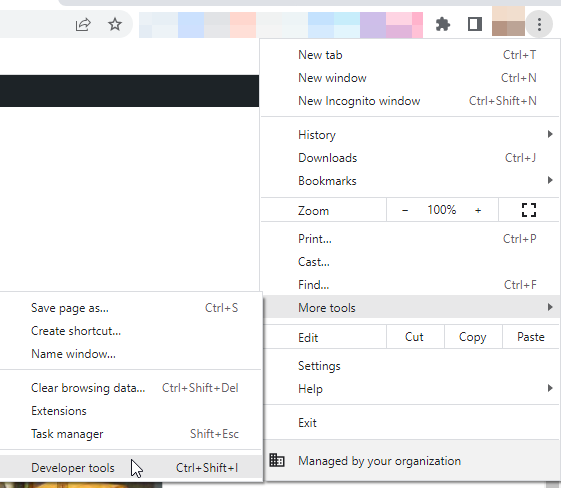Click the 100% zoom level value
The width and height of the screenshot is (561, 488).
click(442, 210)
